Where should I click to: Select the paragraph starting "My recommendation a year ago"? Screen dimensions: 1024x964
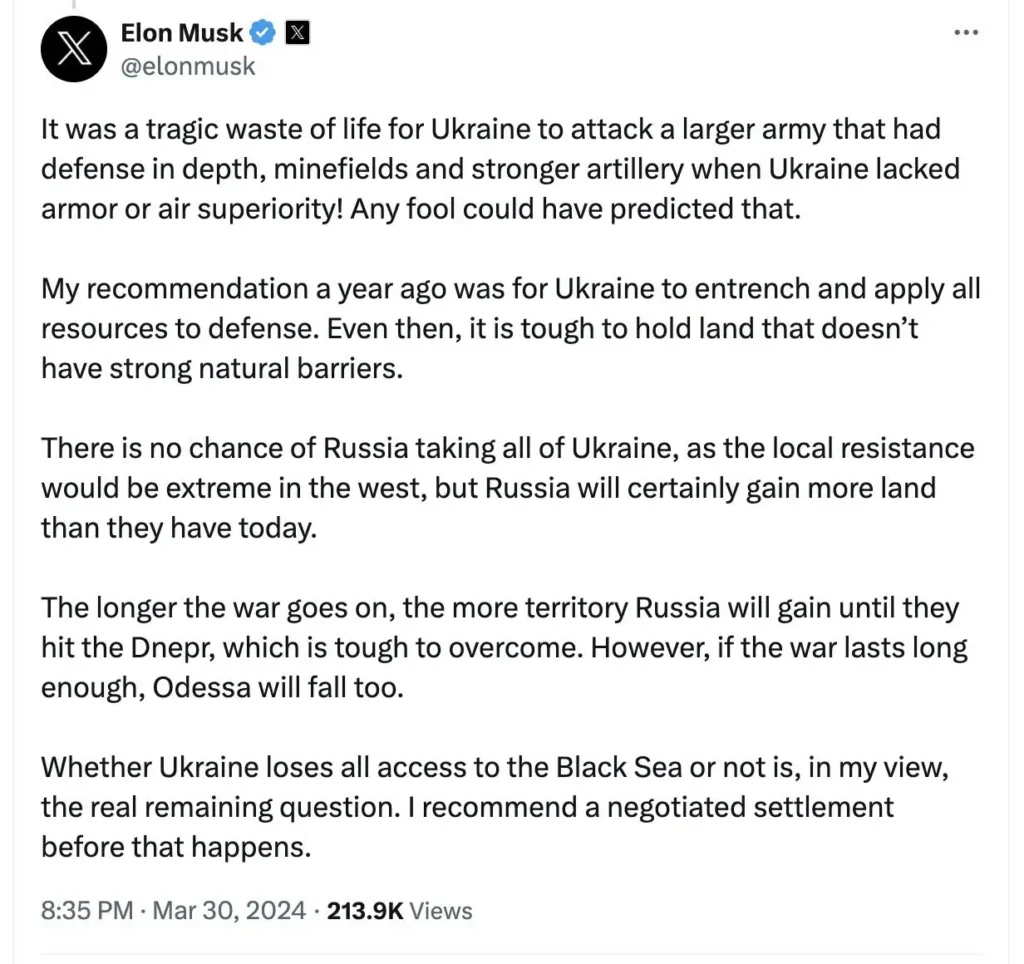click(x=511, y=329)
